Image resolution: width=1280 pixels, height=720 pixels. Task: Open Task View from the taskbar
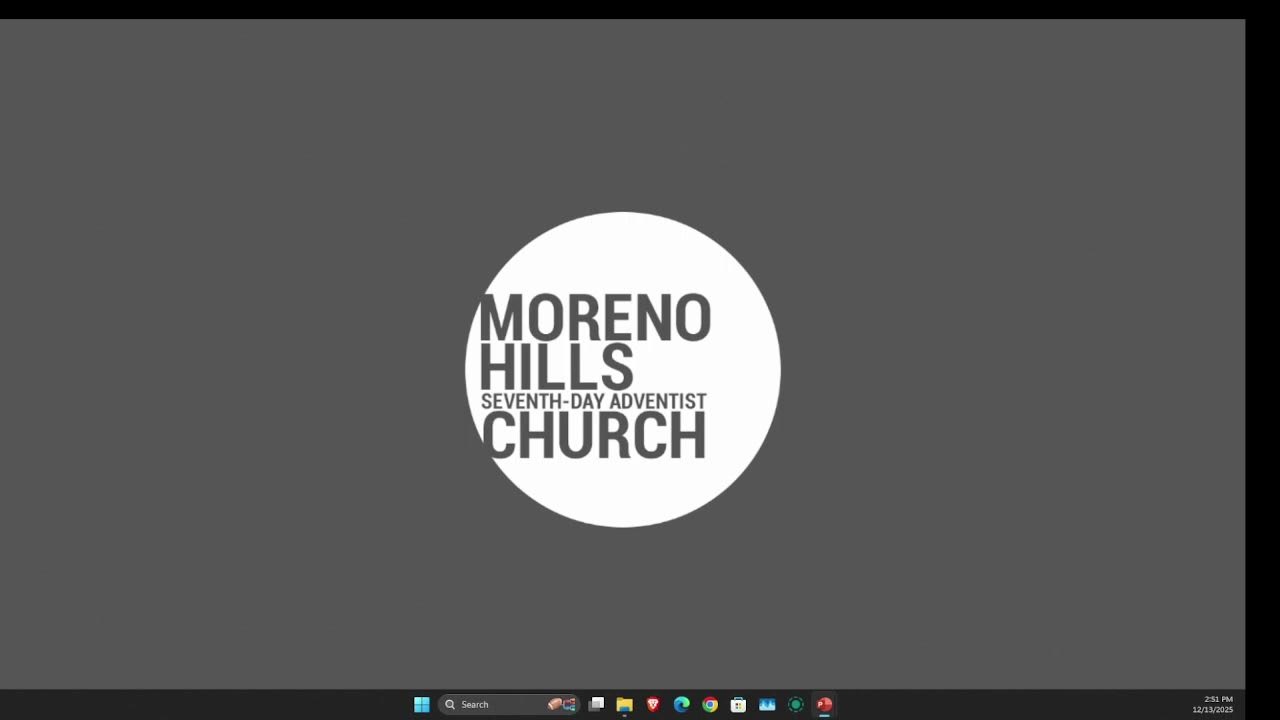pyautogui.click(x=597, y=705)
